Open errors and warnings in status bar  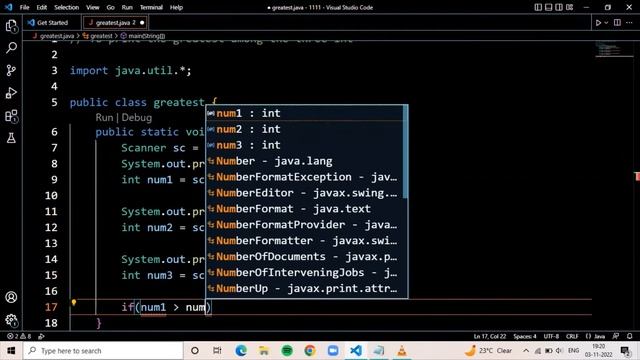point(19,336)
